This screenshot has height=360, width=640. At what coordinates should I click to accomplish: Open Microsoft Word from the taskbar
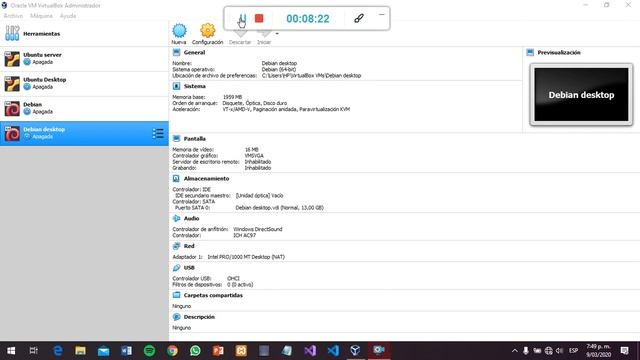coord(127,351)
